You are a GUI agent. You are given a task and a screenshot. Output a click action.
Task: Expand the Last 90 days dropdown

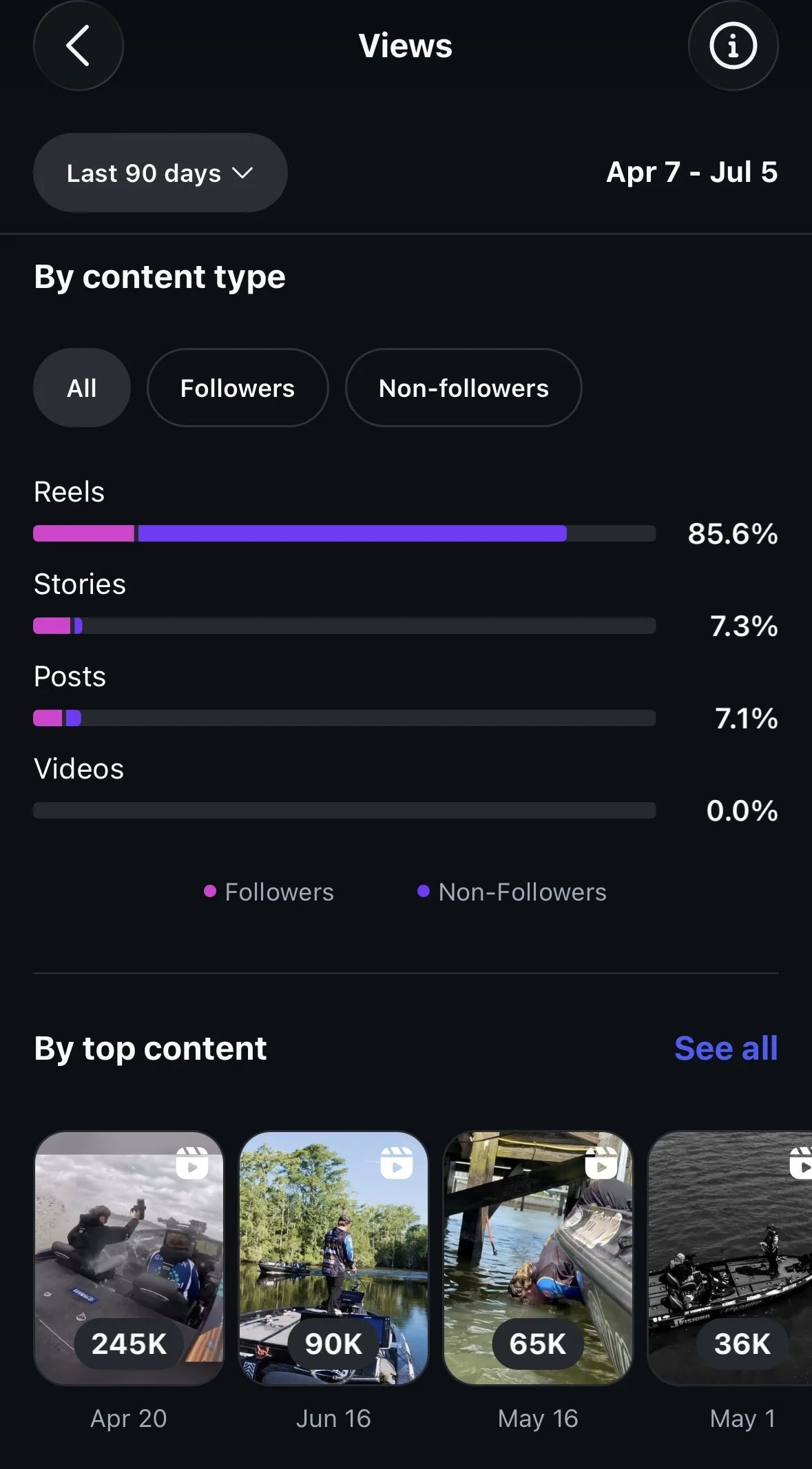(x=160, y=173)
